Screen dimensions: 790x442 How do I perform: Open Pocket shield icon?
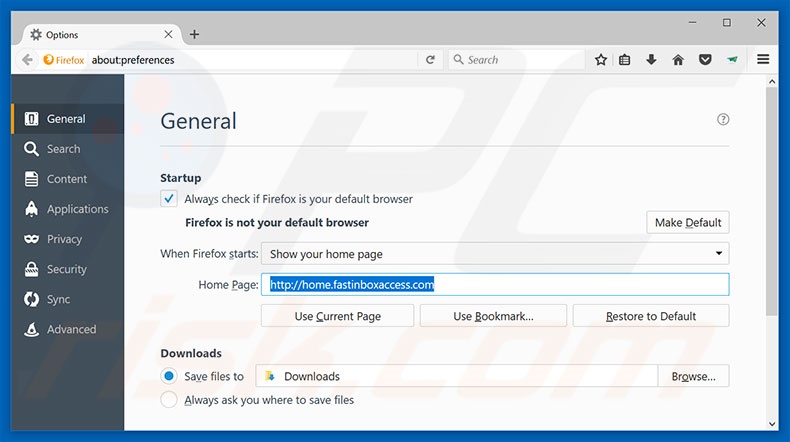705,60
